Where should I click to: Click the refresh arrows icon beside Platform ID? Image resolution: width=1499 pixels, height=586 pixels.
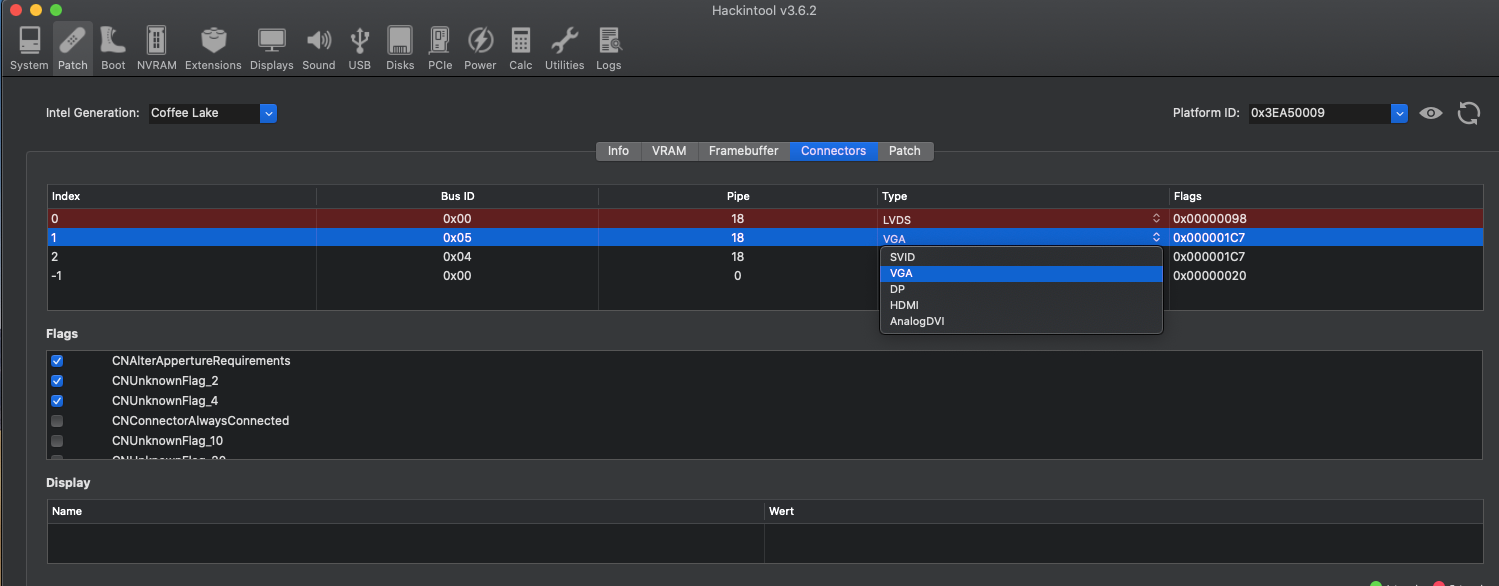1468,113
